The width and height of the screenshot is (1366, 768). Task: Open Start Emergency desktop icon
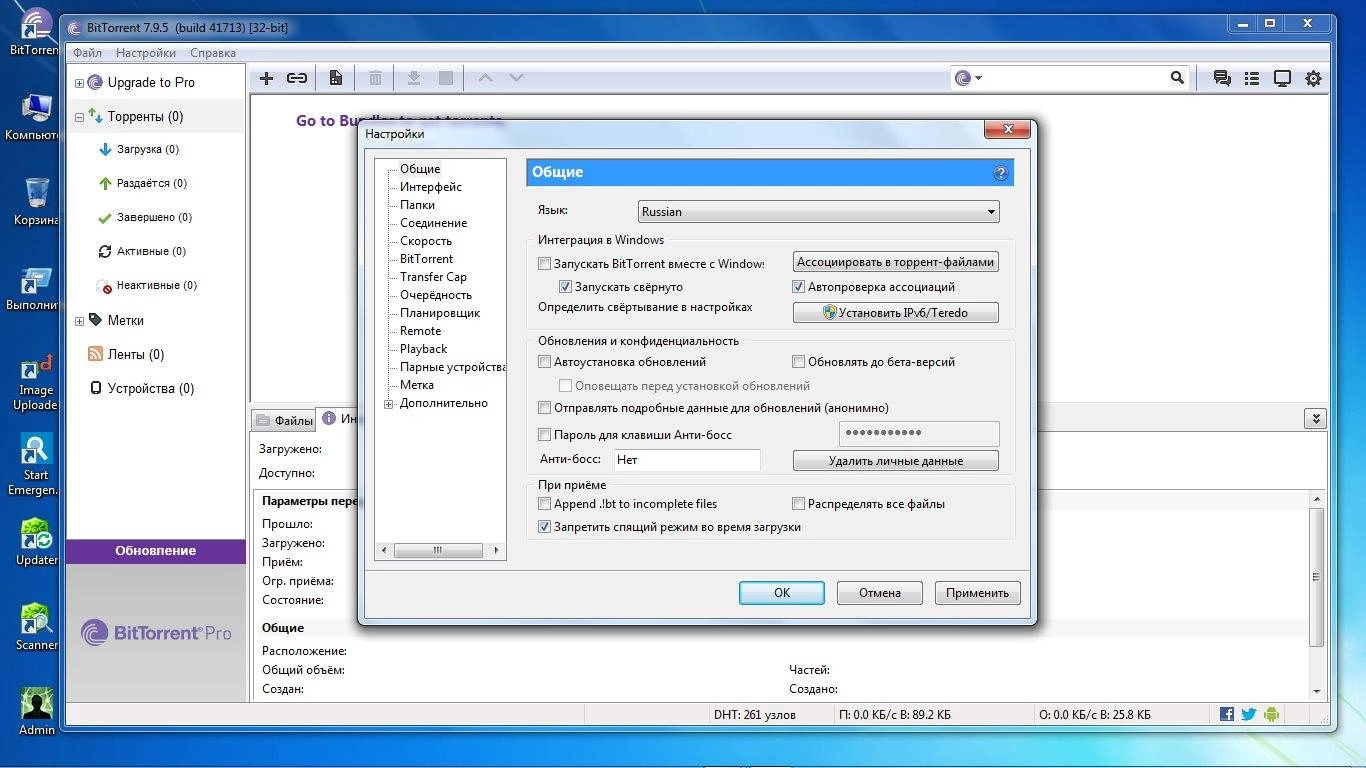[36, 465]
